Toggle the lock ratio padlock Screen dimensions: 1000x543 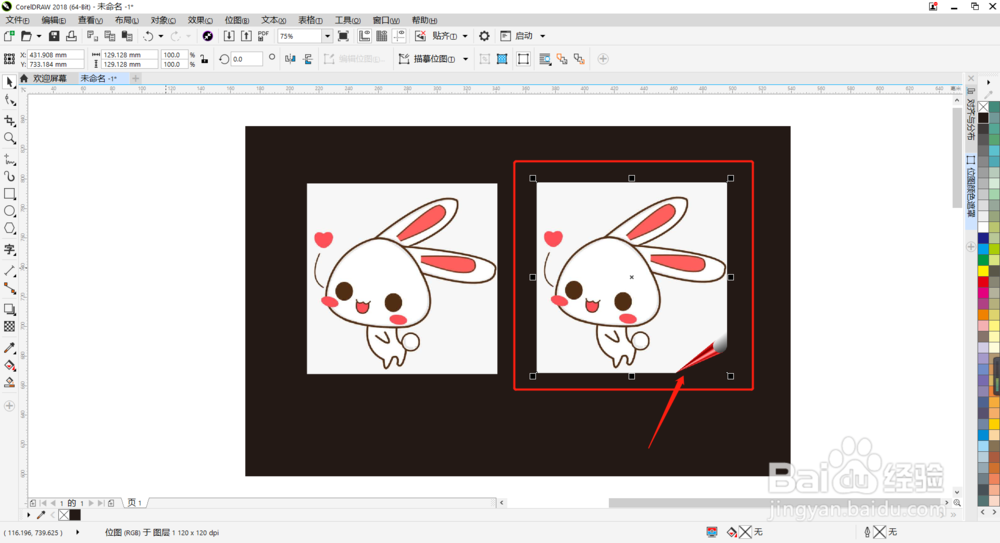pos(204,59)
